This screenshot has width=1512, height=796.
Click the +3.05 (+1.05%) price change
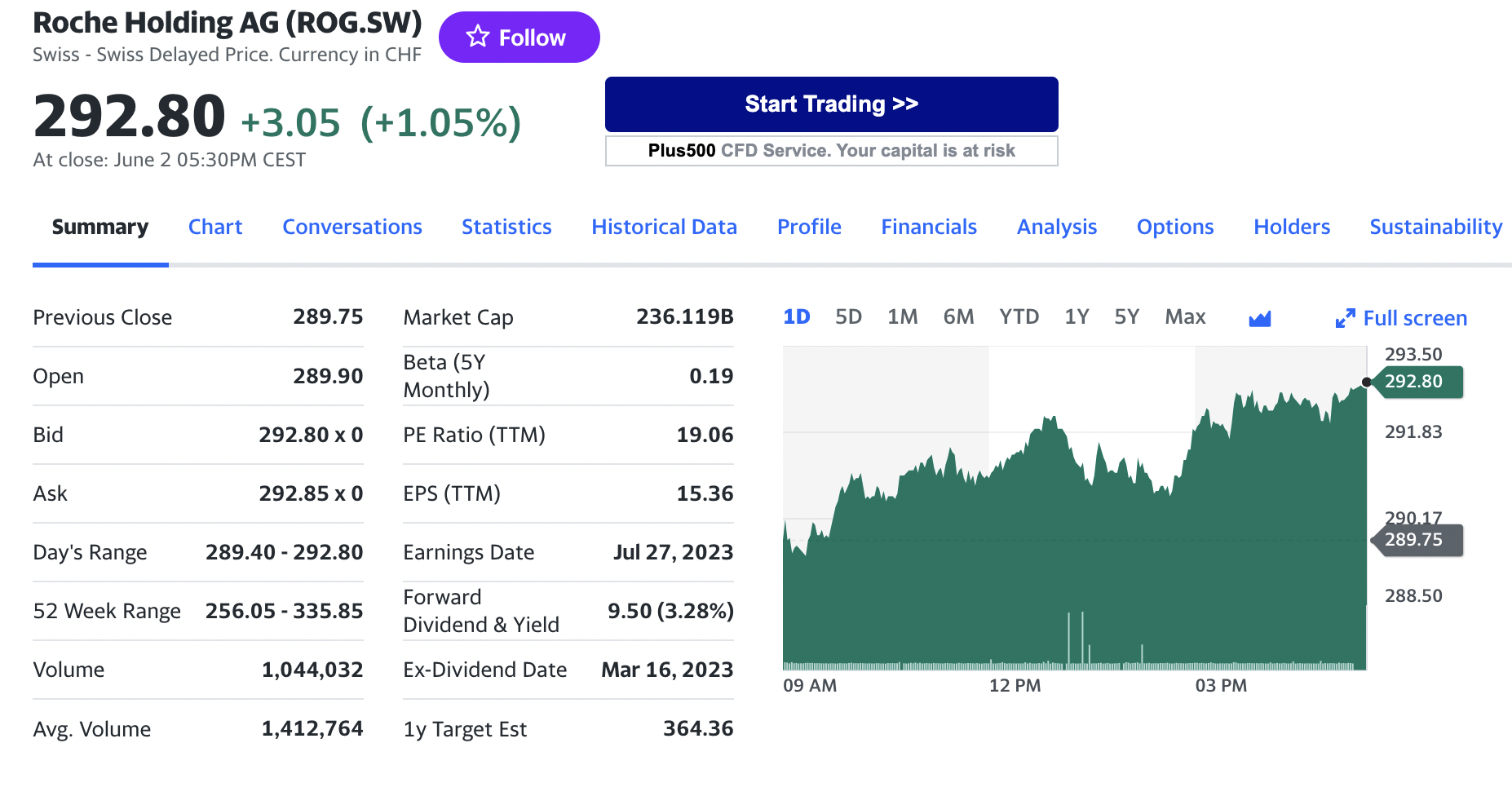(381, 123)
